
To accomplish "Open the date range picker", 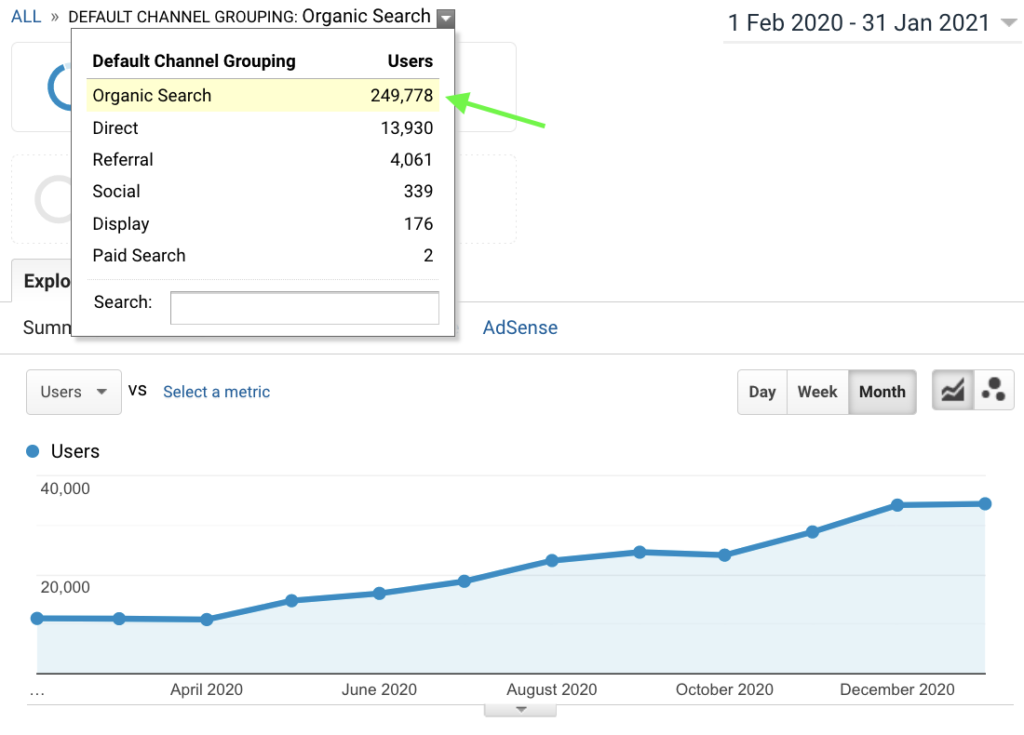I will click(x=872, y=23).
